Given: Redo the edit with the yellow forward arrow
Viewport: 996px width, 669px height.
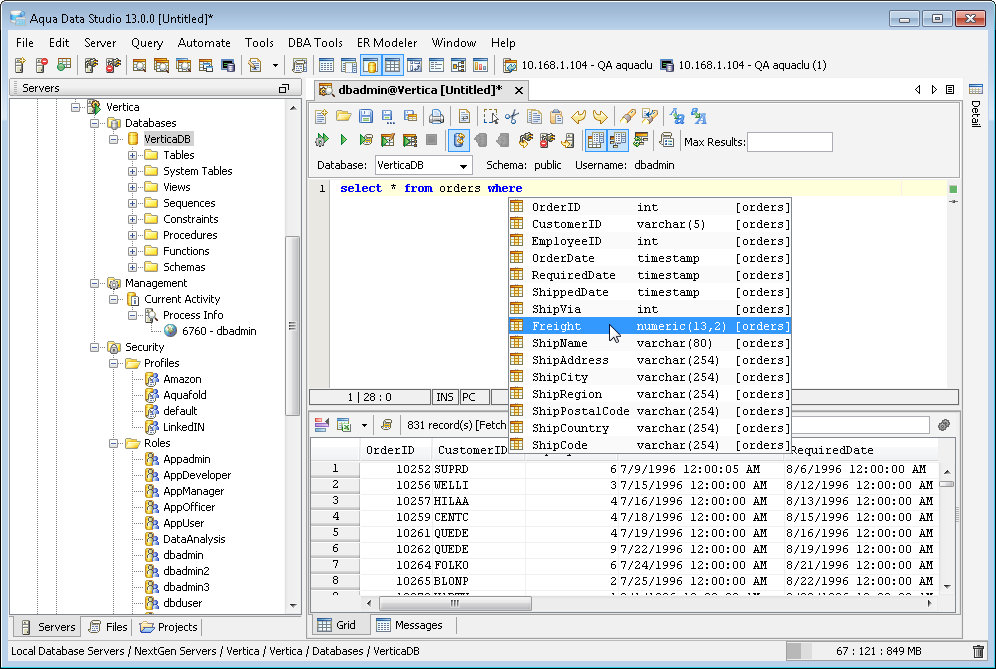Looking at the screenshot, I should [x=600, y=116].
